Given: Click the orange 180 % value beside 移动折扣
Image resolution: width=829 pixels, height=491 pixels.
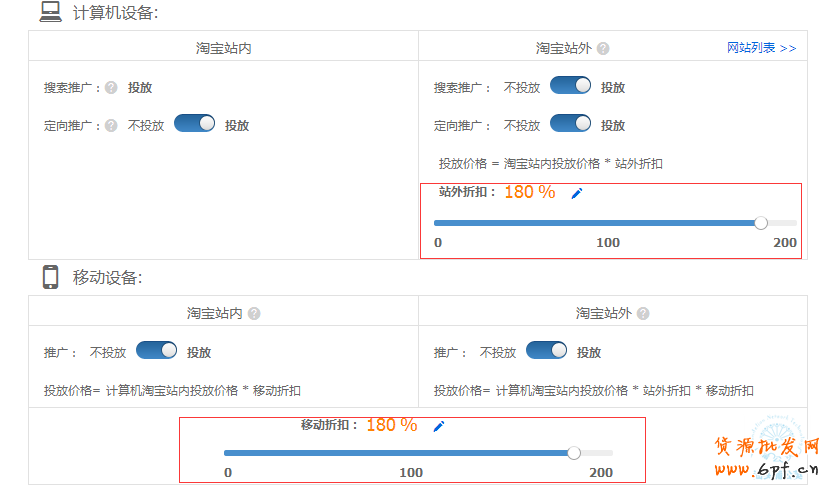Looking at the screenshot, I should point(391,425).
